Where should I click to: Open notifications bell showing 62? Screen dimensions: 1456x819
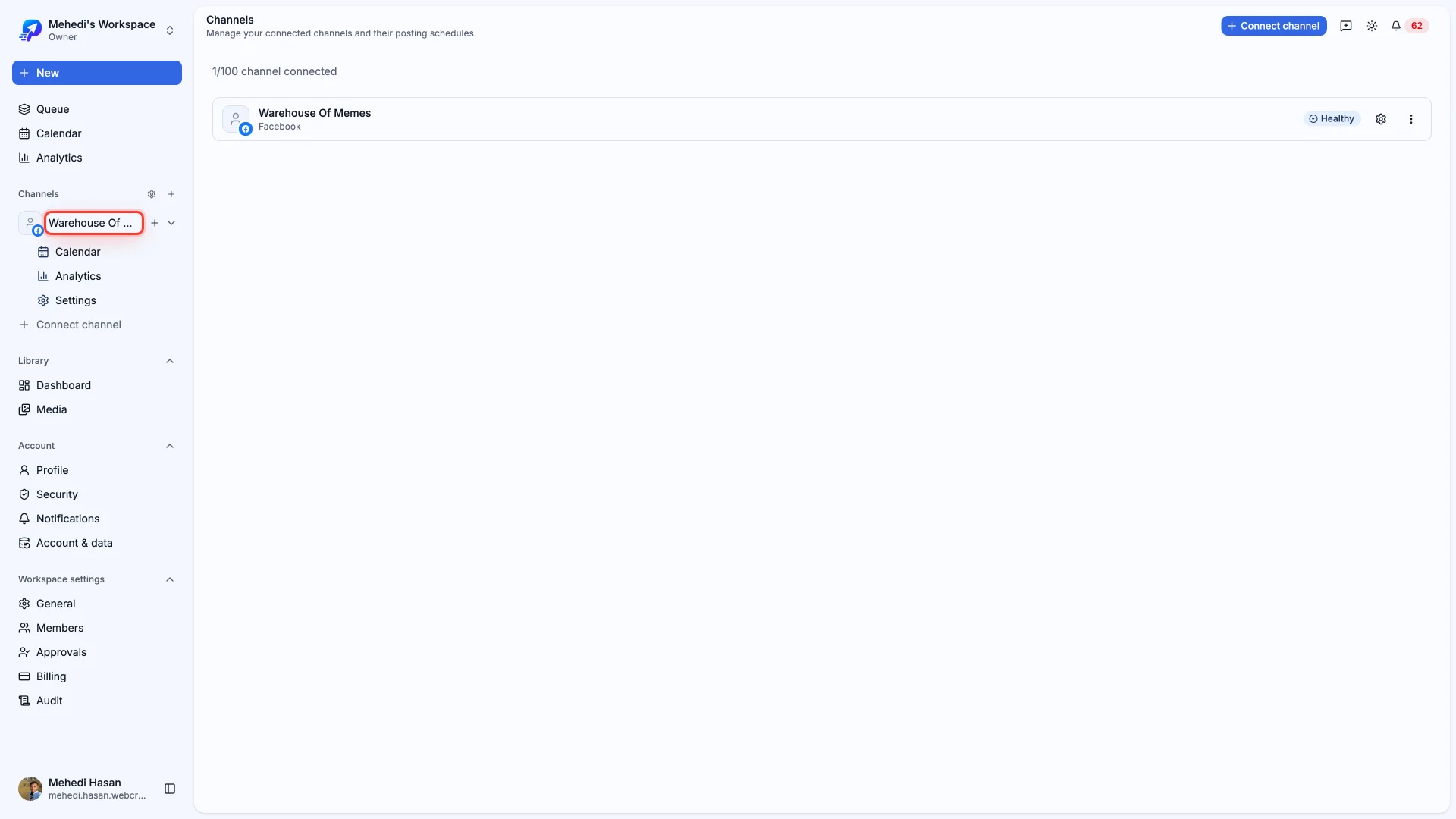1409,26
